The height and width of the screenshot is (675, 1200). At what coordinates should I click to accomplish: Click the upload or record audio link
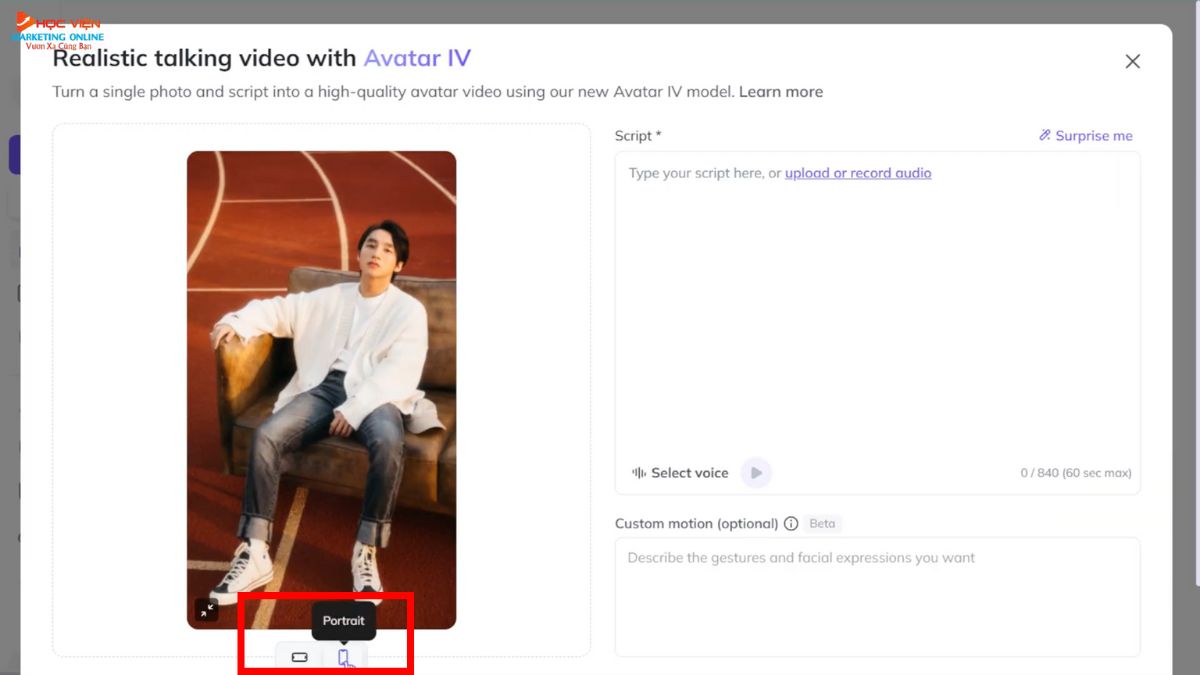[x=857, y=173]
